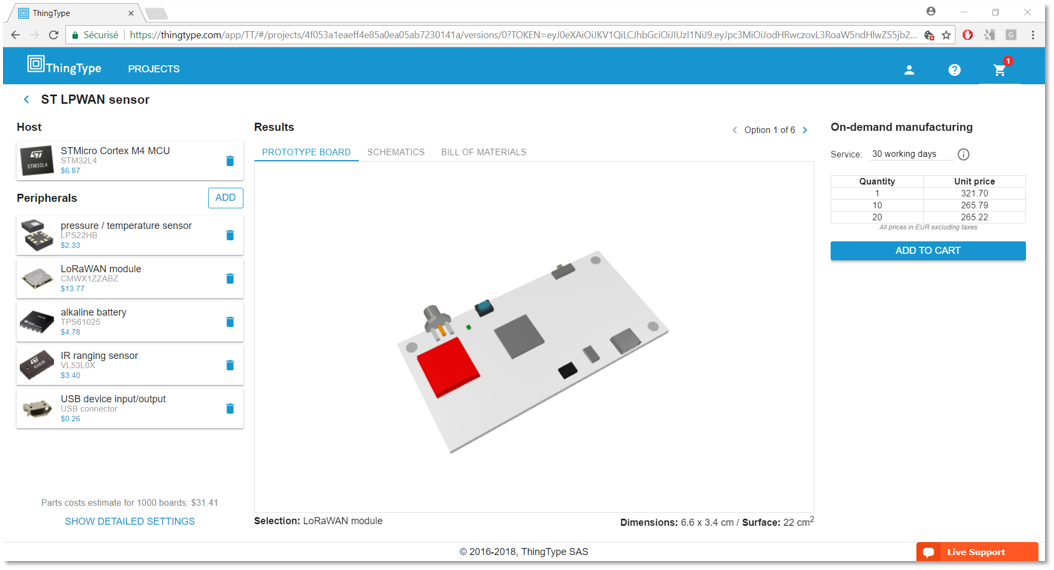Image resolution: width=1054 pixels, height=570 pixels.
Task: Remove the alkaline battery peripheral
Action: pos(230,322)
